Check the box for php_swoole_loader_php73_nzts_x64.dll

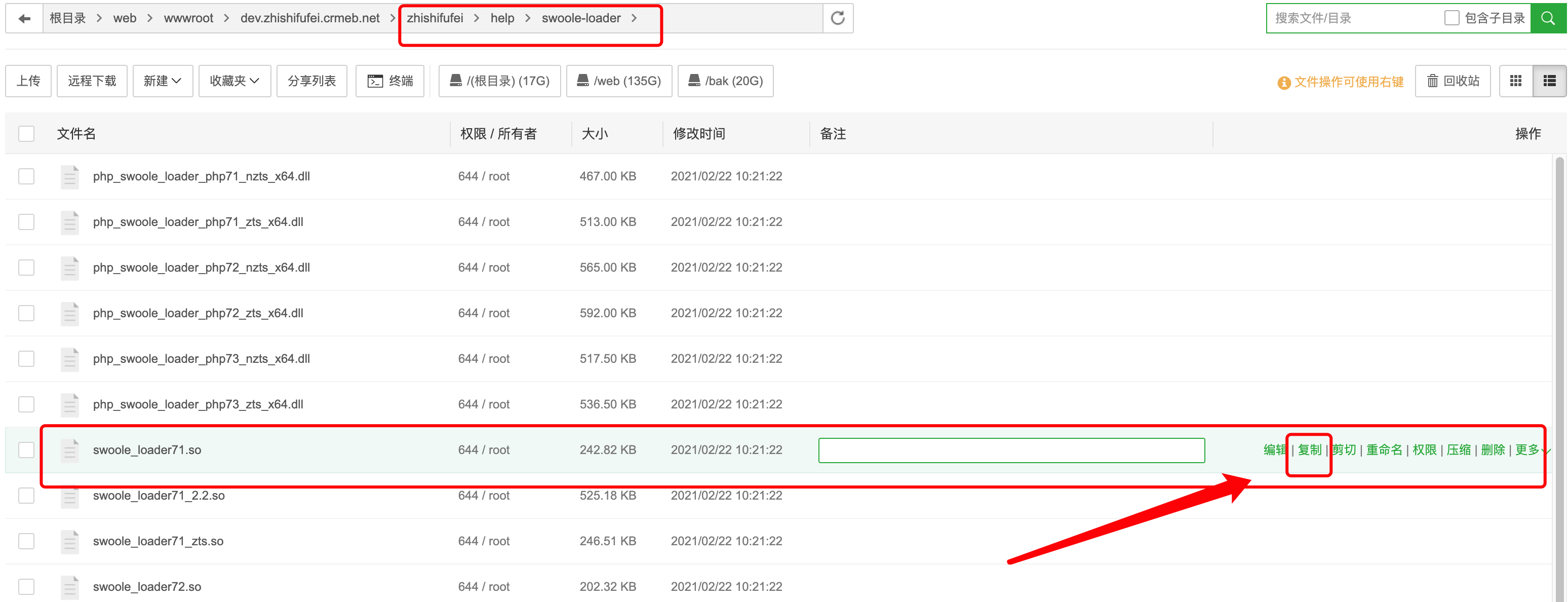coord(26,359)
